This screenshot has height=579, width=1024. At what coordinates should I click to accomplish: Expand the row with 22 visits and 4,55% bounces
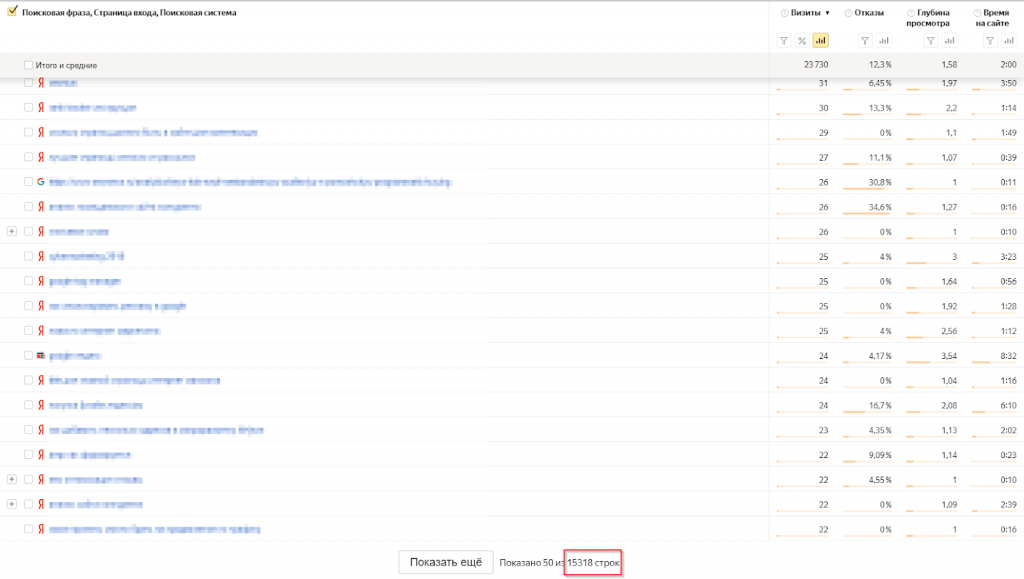[12, 479]
